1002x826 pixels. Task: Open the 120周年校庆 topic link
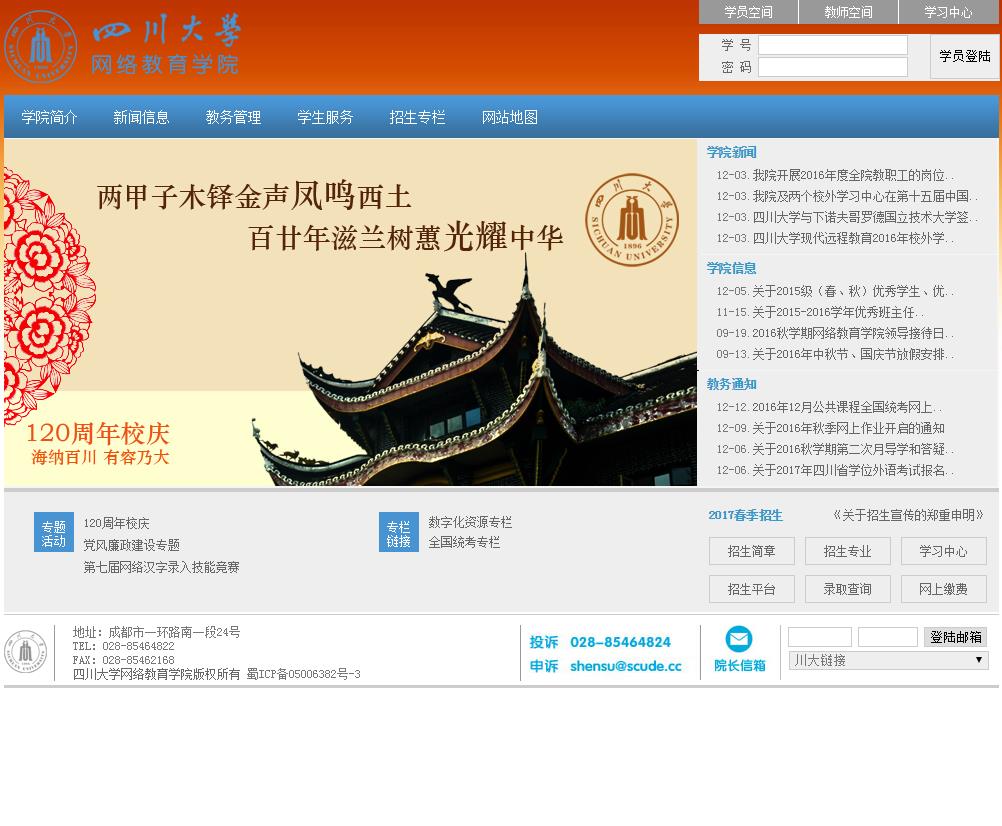tap(116, 523)
